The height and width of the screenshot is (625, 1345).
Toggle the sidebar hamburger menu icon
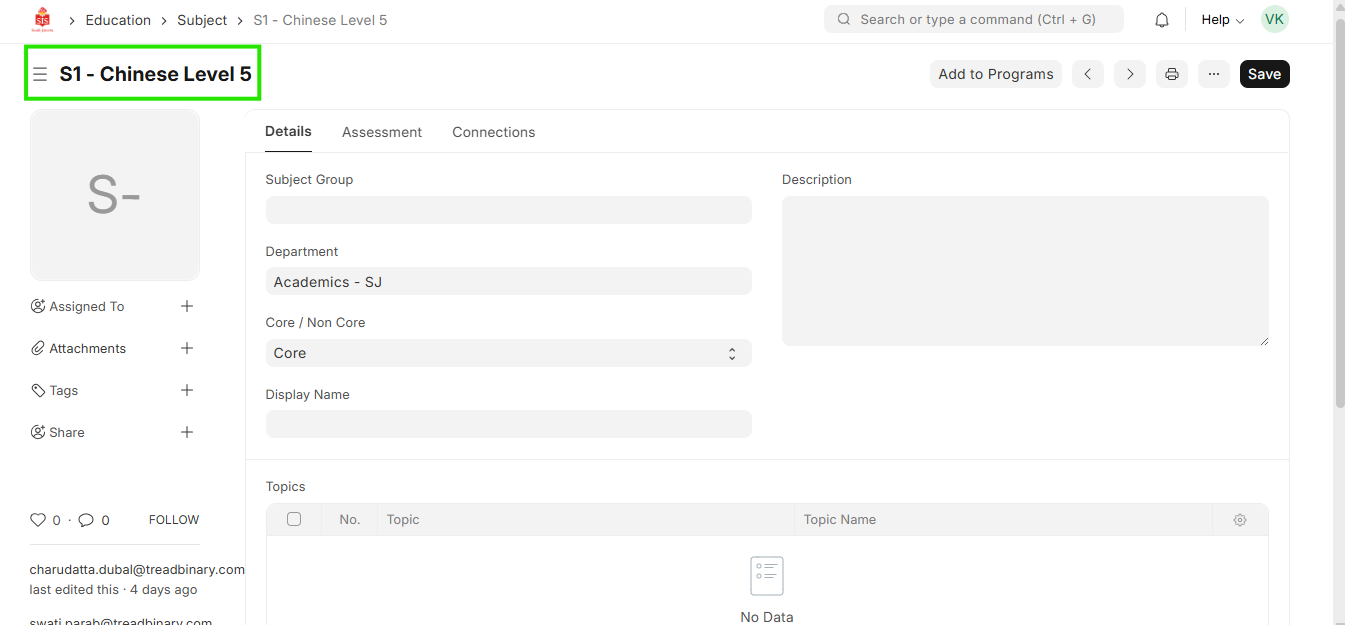(x=40, y=74)
